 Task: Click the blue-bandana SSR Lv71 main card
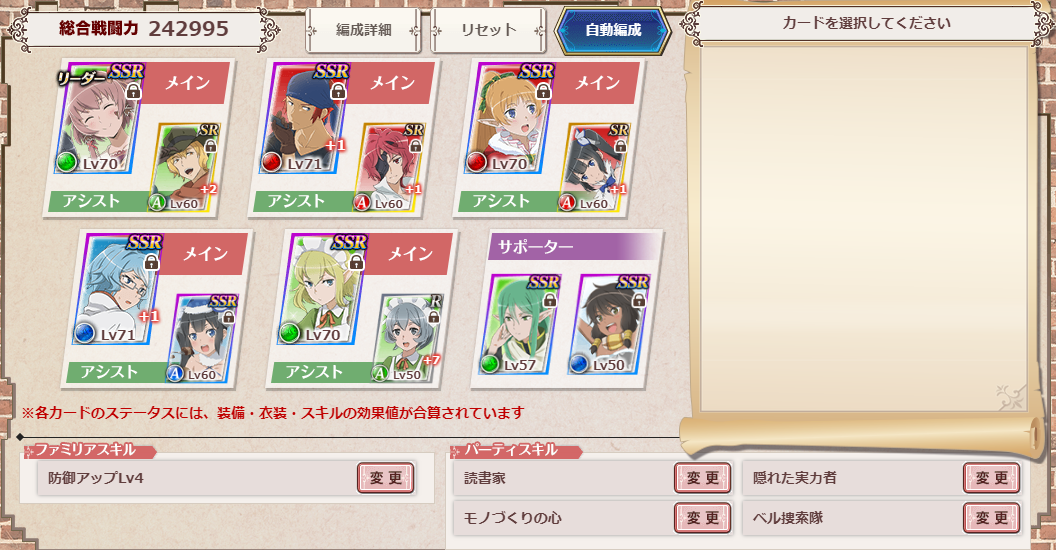point(304,119)
